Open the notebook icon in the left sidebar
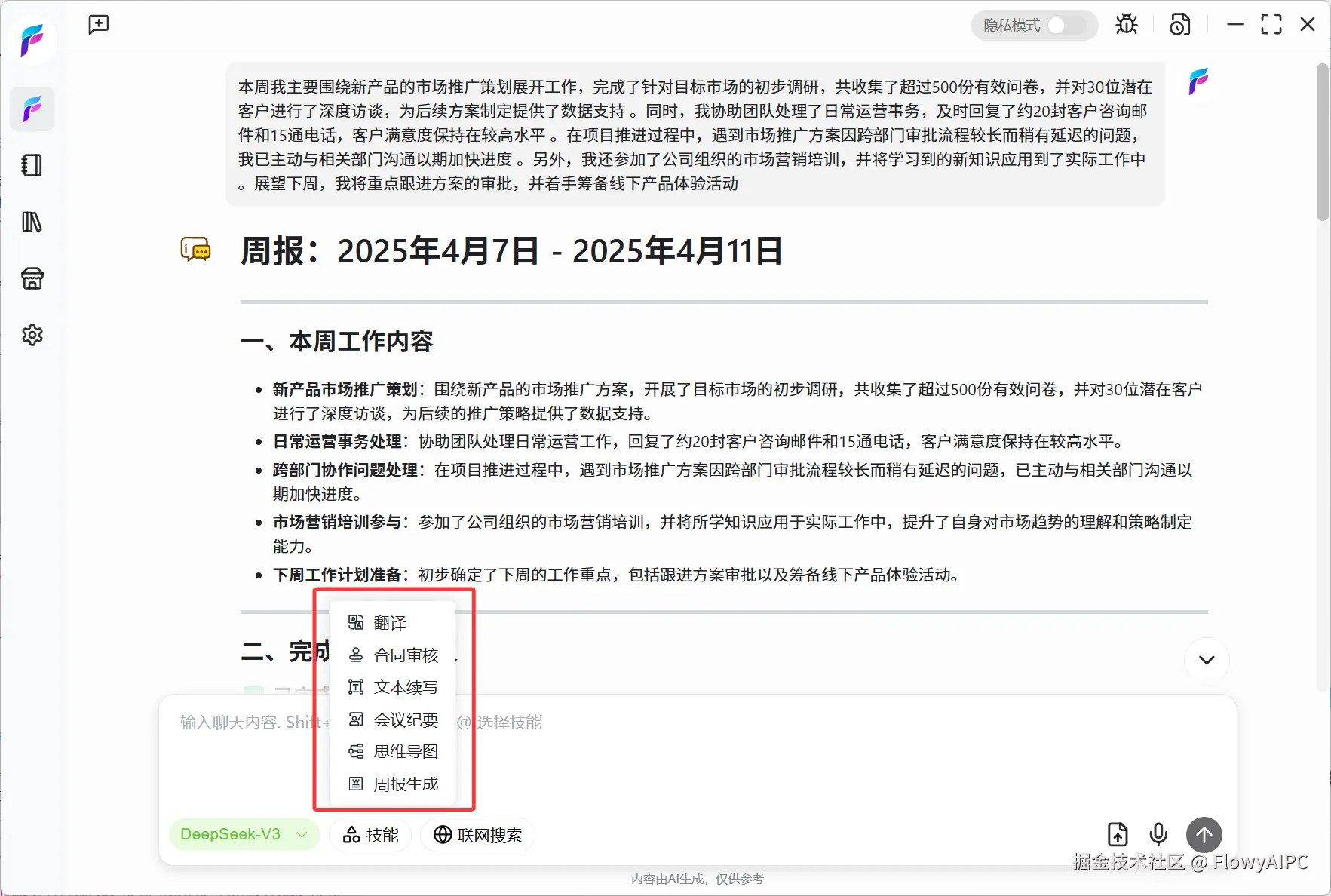 (32, 165)
